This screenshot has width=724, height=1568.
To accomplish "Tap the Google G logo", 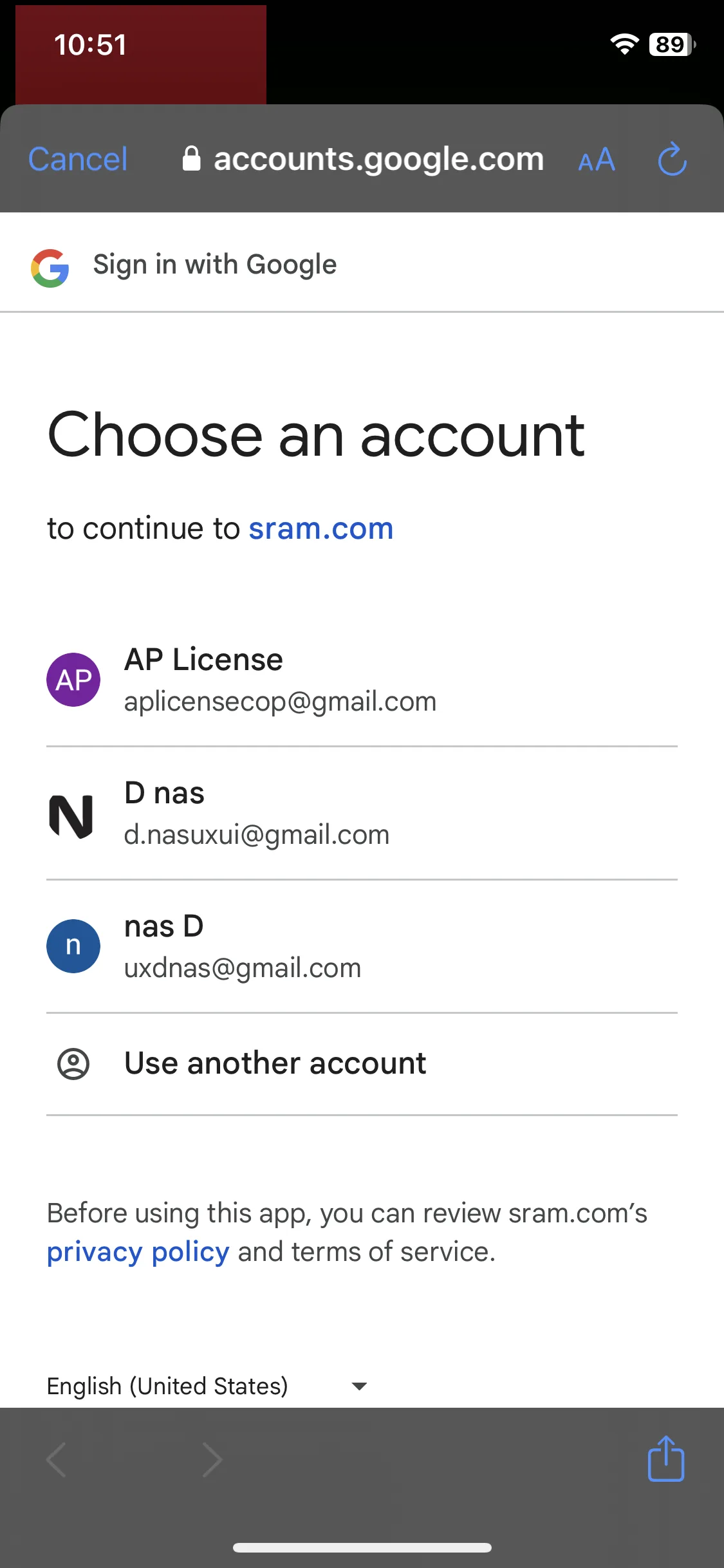I will pos(50,268).
